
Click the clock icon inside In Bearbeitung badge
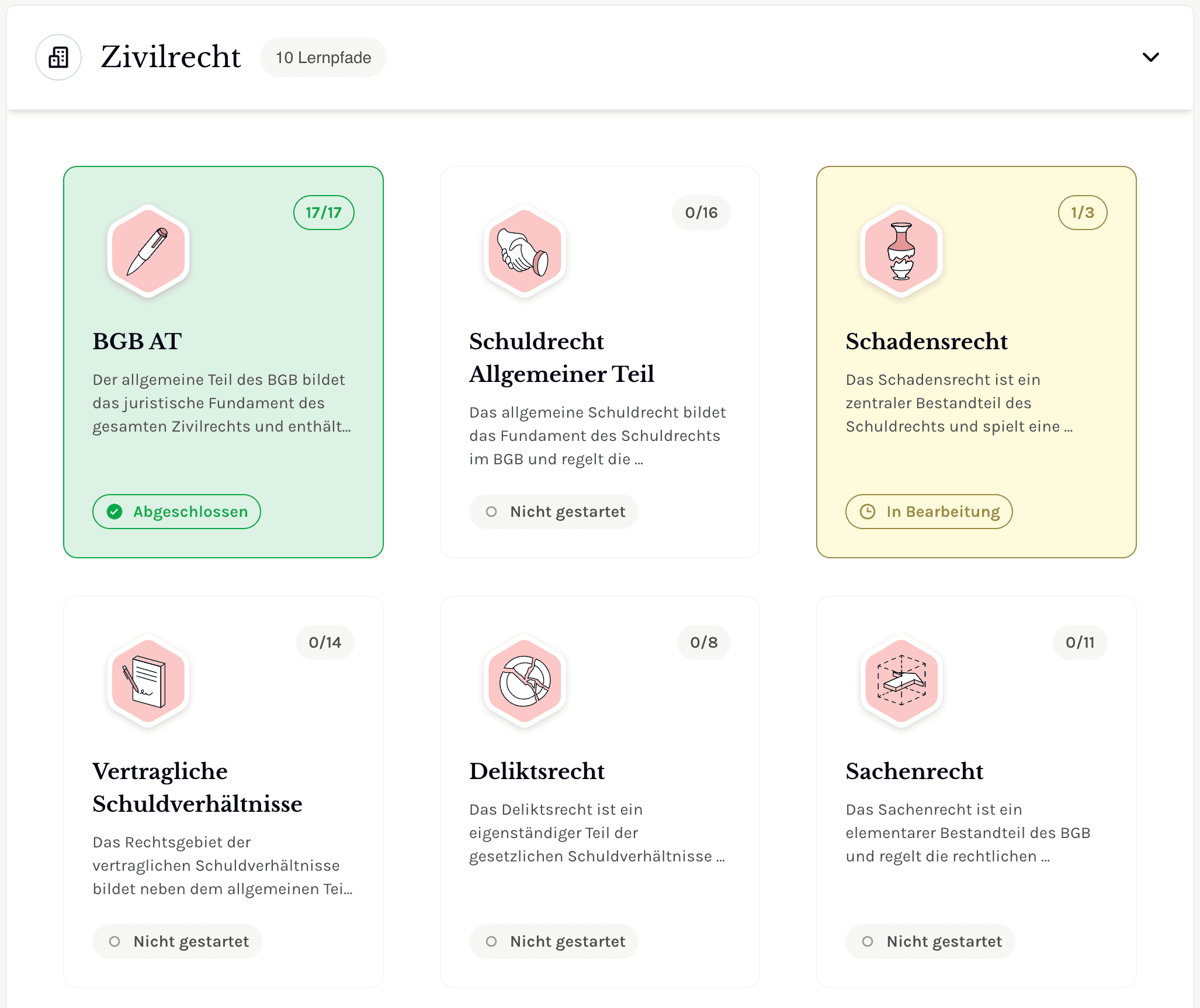(867, 512)
